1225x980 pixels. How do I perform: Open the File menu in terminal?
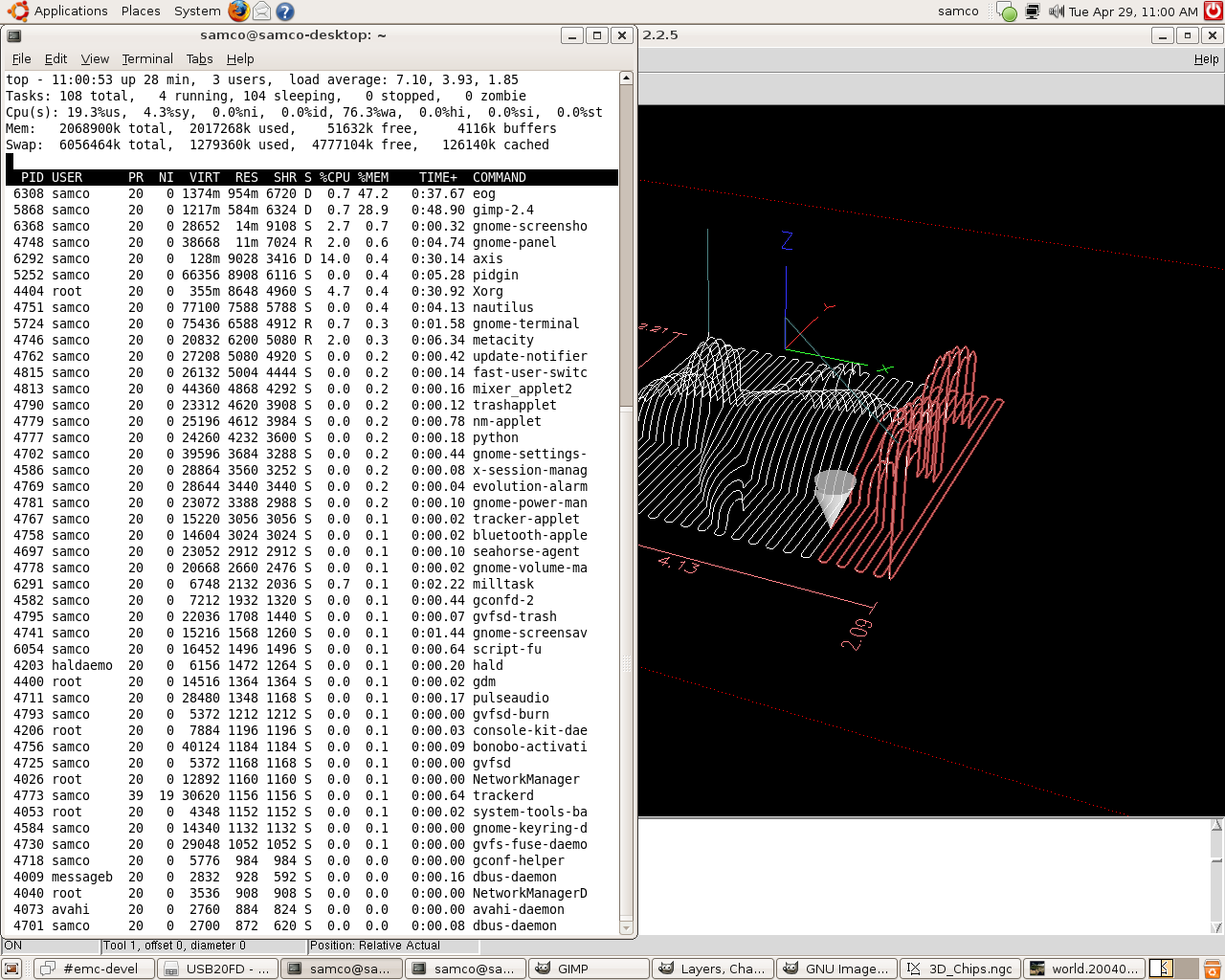21,58
